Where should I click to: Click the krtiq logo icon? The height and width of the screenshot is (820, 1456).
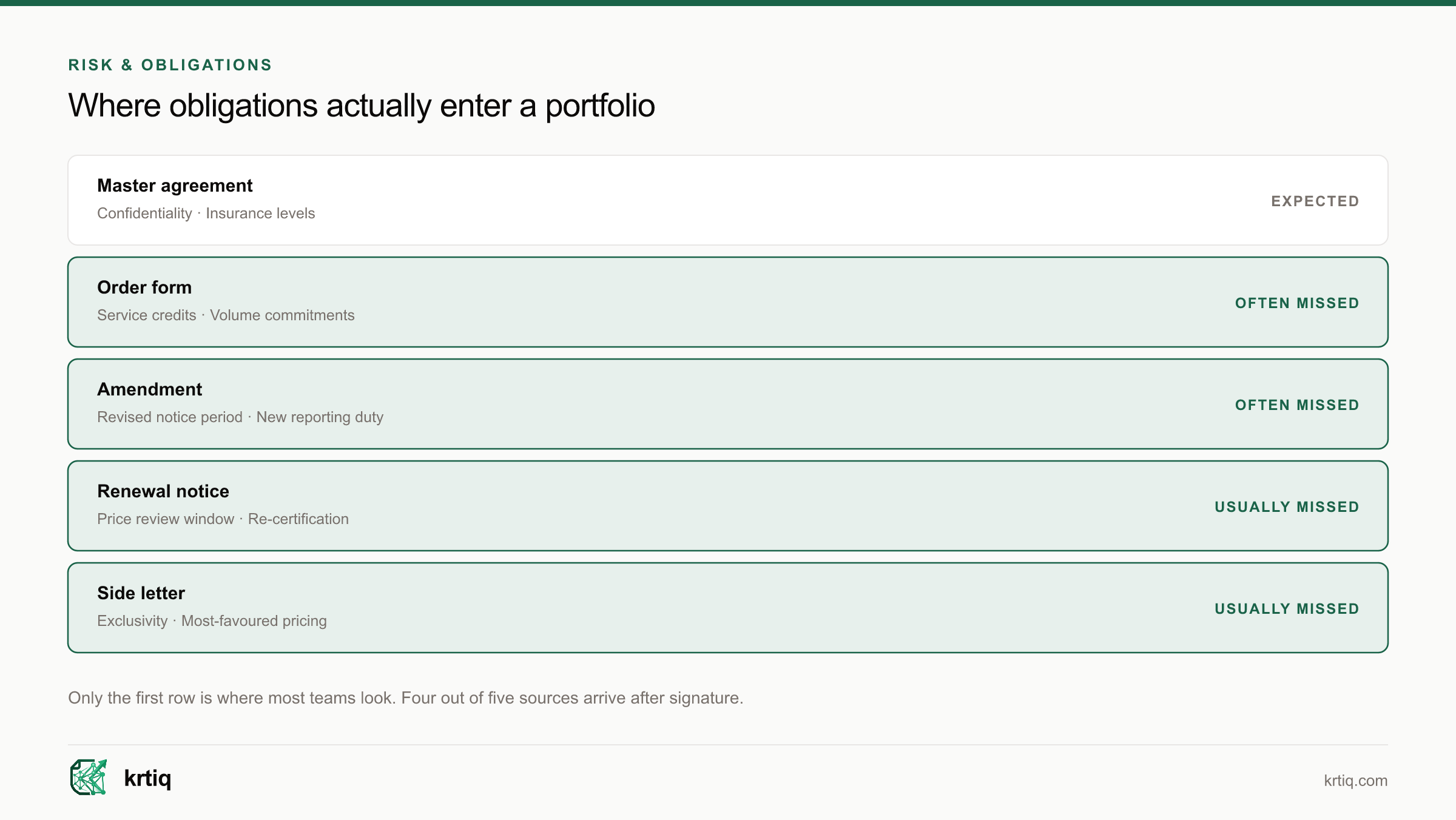click(89, 777)
